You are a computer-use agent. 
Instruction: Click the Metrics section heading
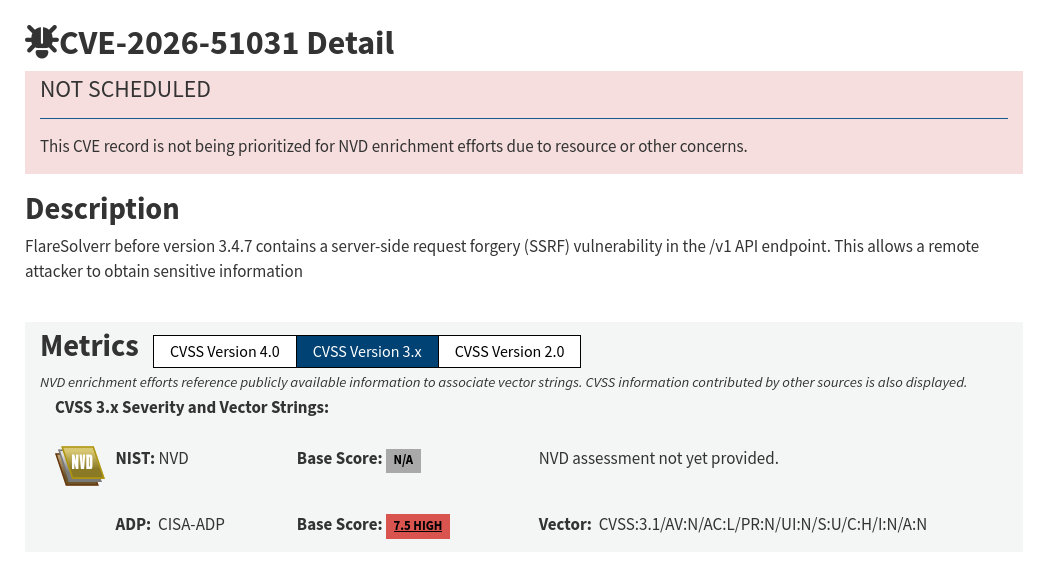[90, 346]
